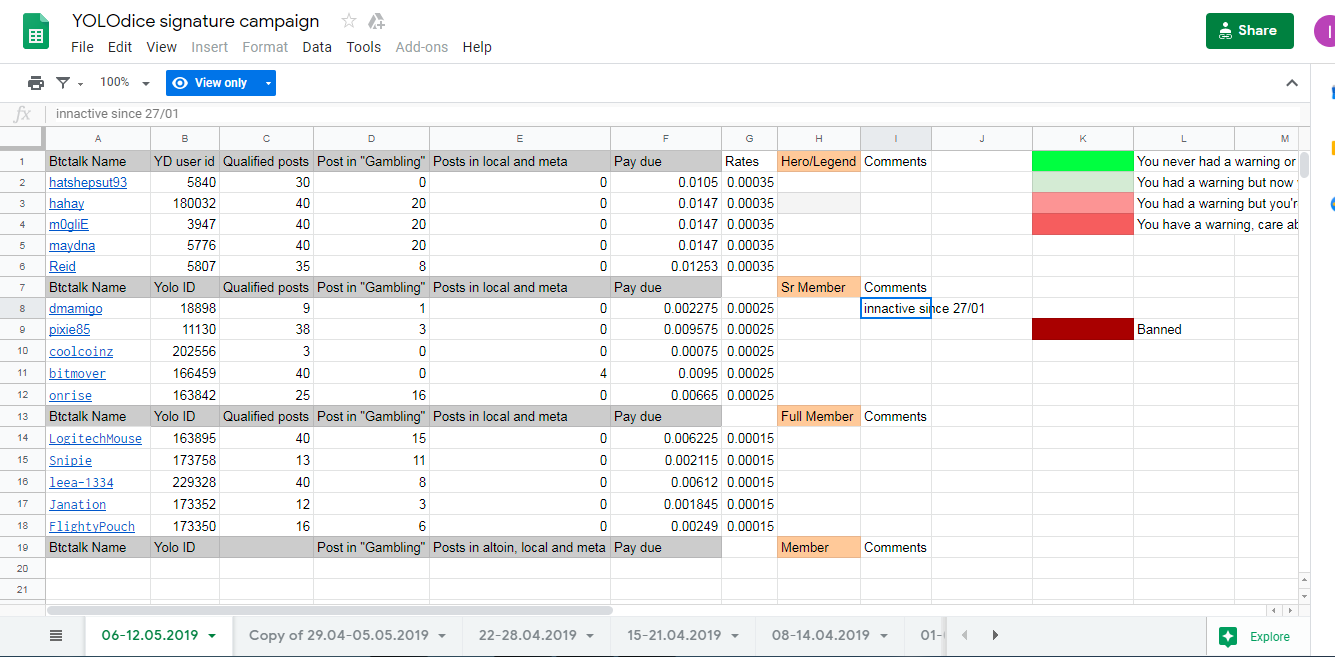Open the hatshepsut93 profile link
This screenshot has height=657, width=1335.
pos(88,183)
